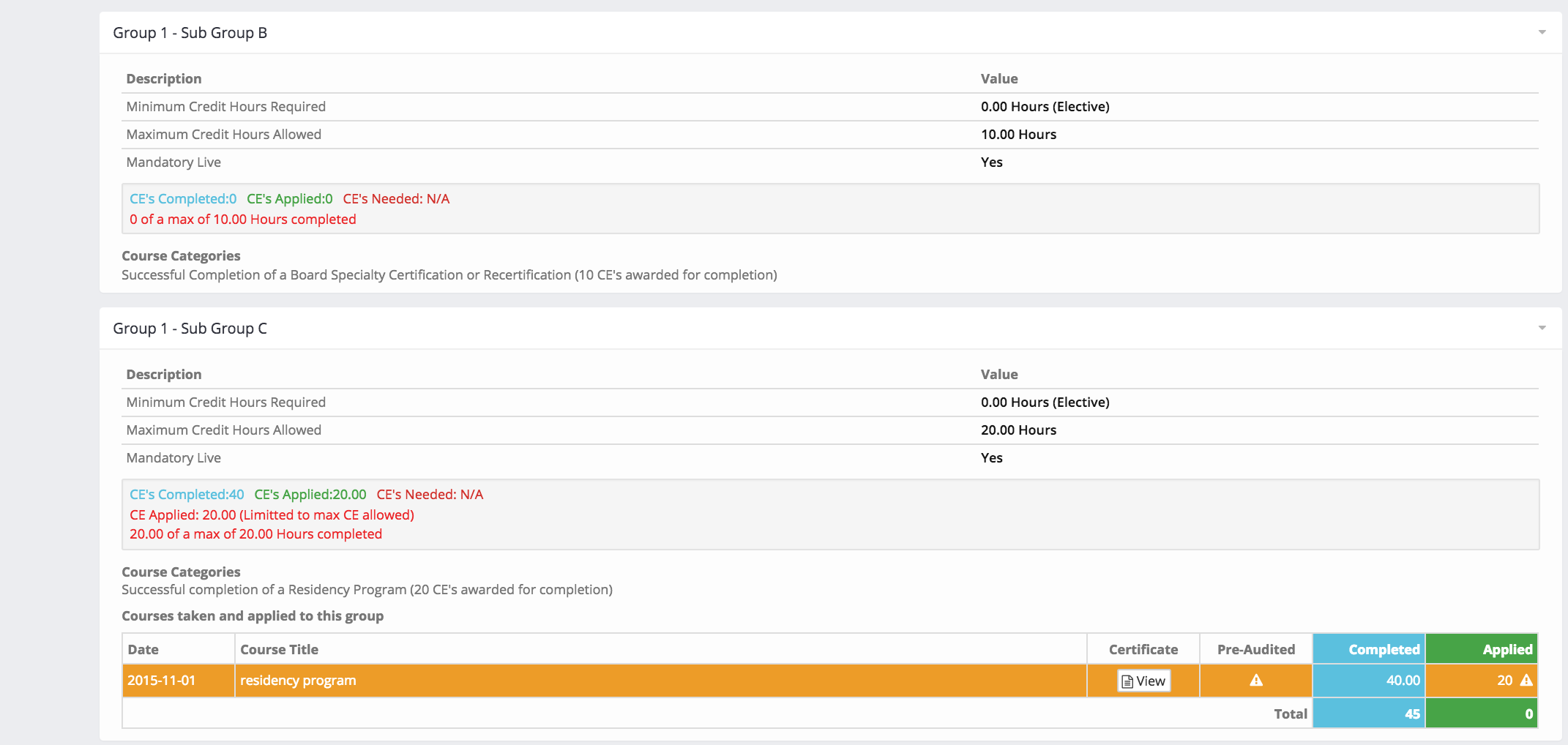The width and height of the screenshot is (1568, 745).
Task: Click the Board Specialty Certification course category text
Action: (x=449, y=275)
